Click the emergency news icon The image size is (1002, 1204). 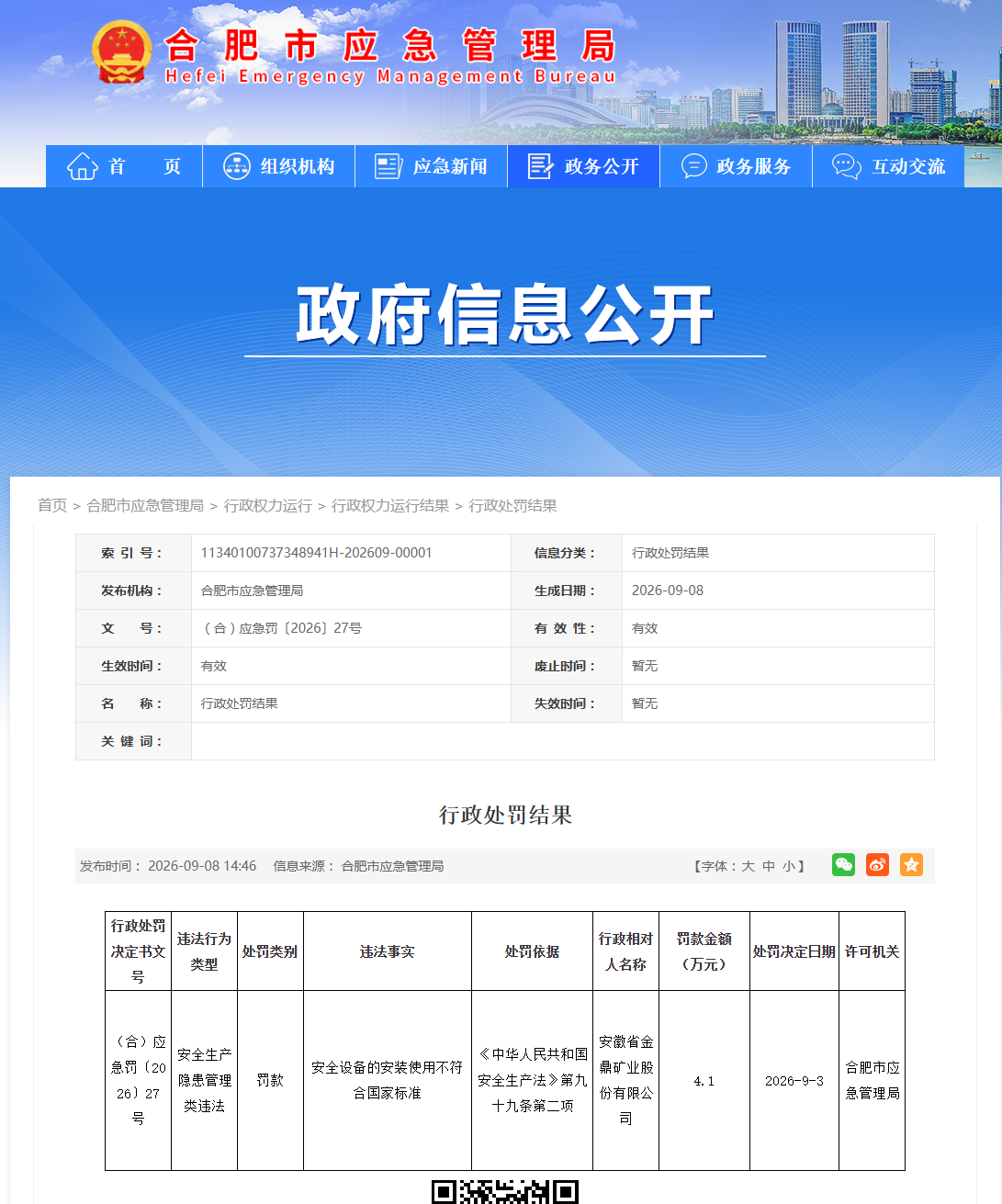[388, 166]
